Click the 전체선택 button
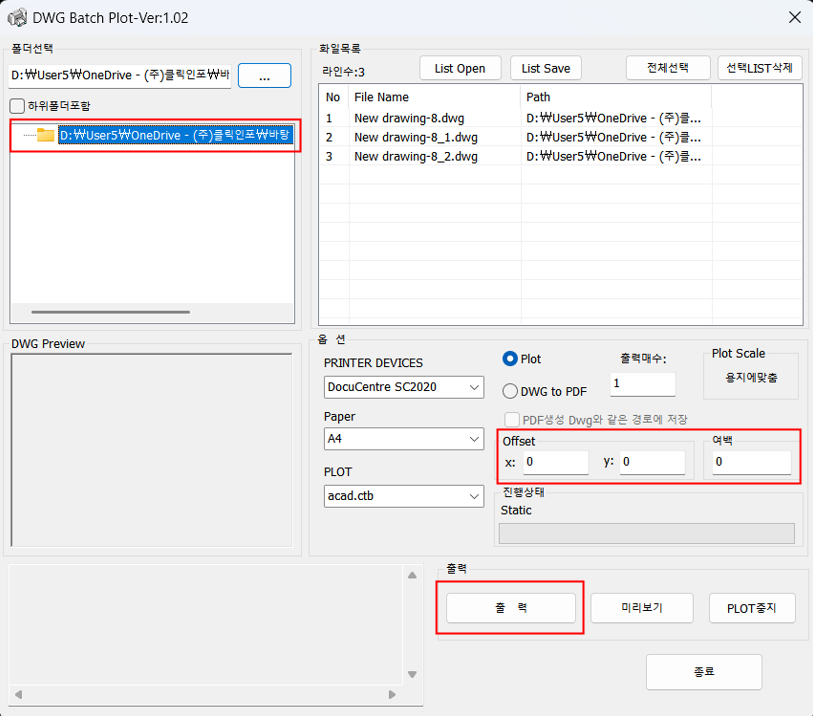813x716 pixels. point(667,68)
